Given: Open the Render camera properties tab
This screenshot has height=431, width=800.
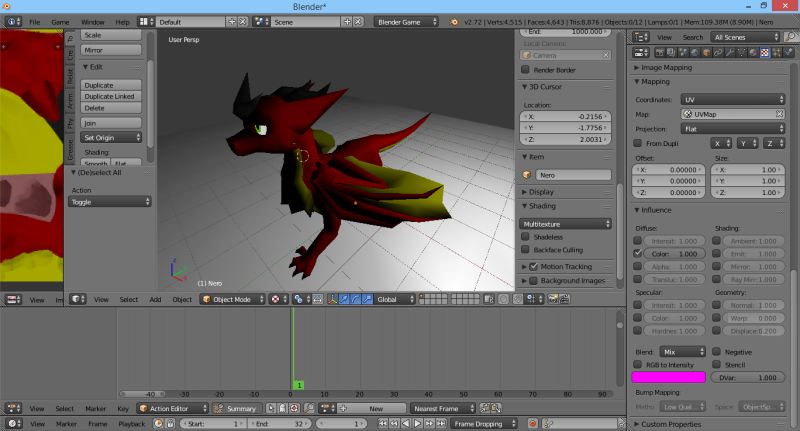Looking at the screenshot, I should coord(660,53).
